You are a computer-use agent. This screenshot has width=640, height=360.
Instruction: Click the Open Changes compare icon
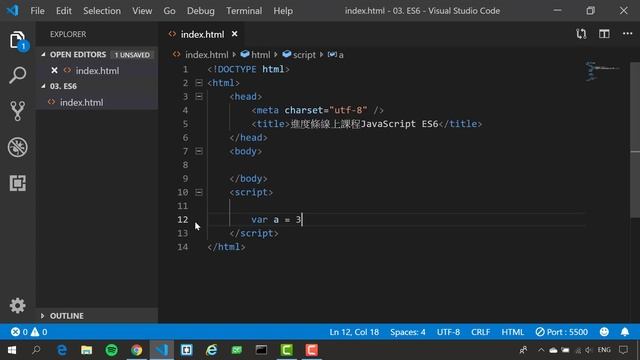tap(581, 34)
